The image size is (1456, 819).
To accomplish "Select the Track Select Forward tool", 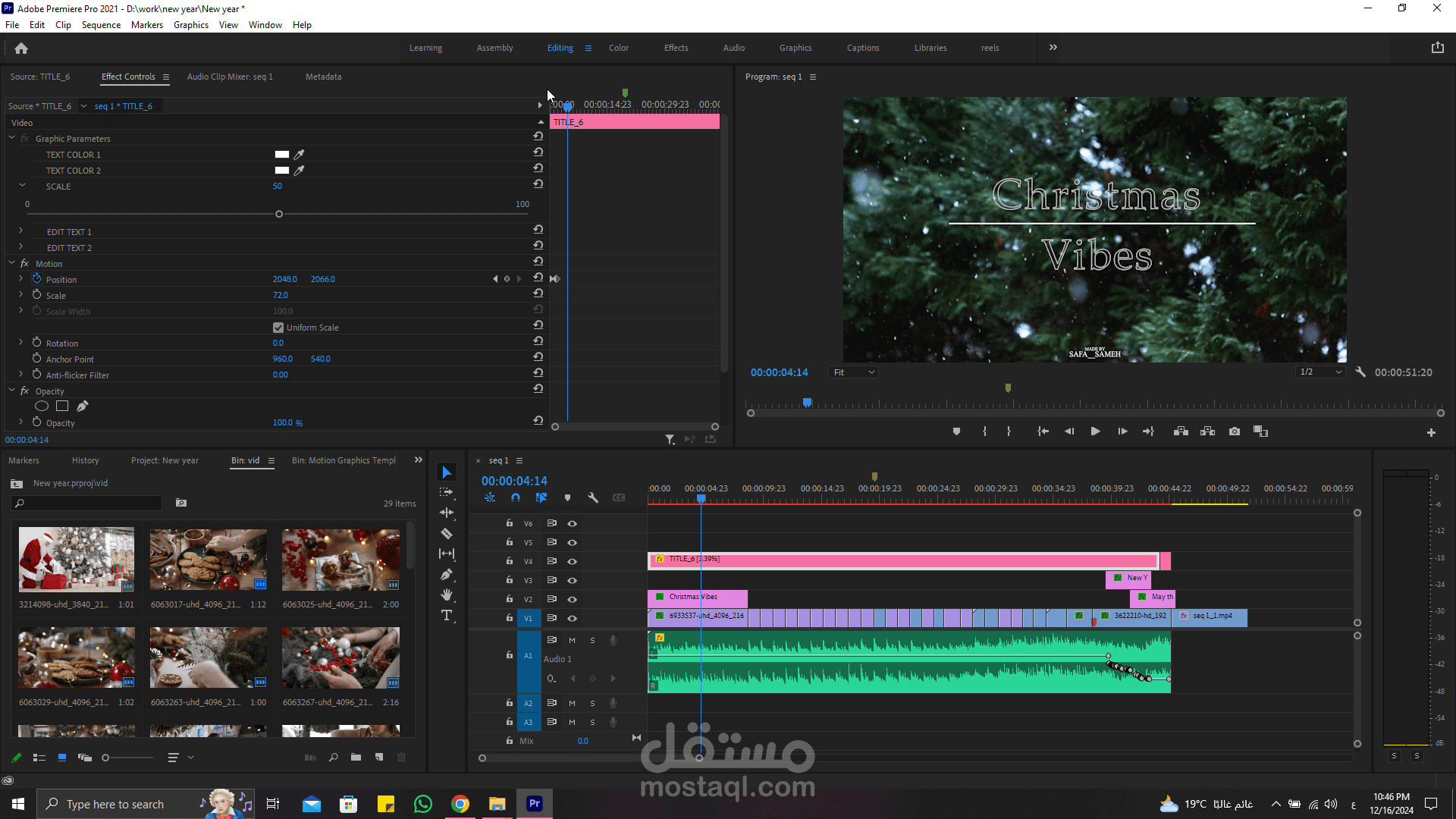I will 447,492.
